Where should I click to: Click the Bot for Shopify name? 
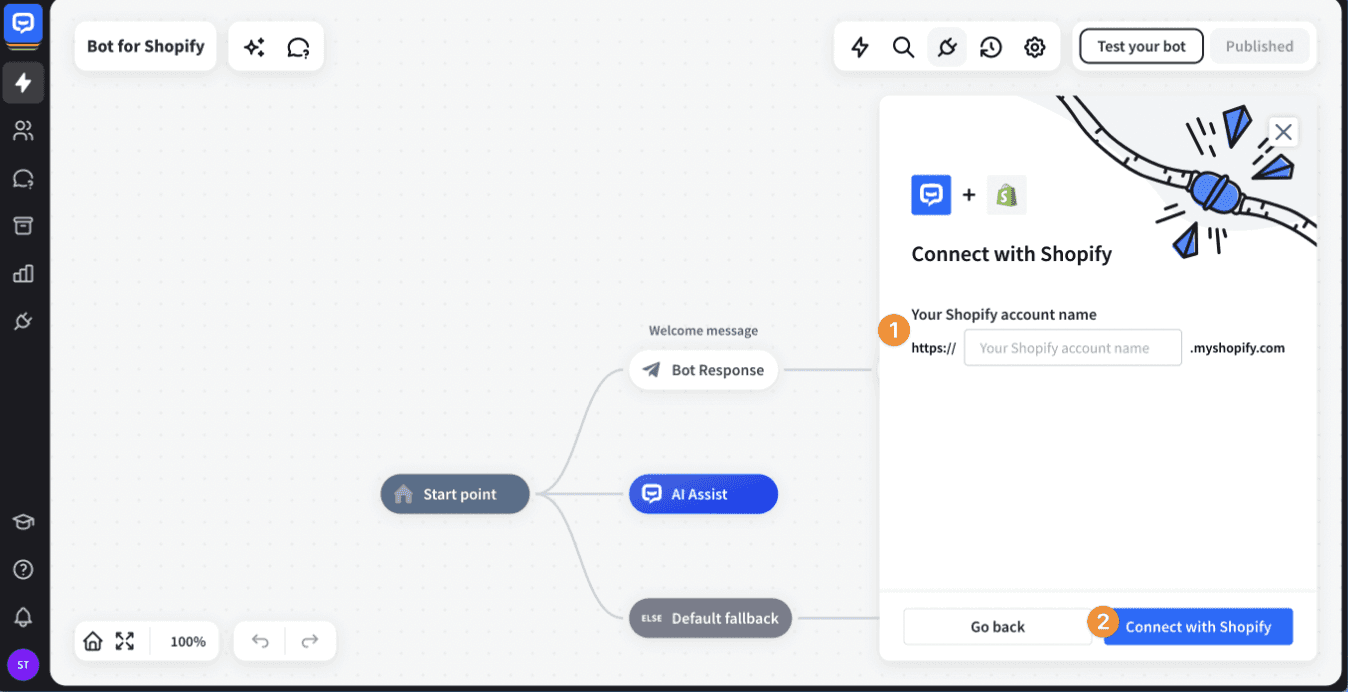[x=146, y=46]
